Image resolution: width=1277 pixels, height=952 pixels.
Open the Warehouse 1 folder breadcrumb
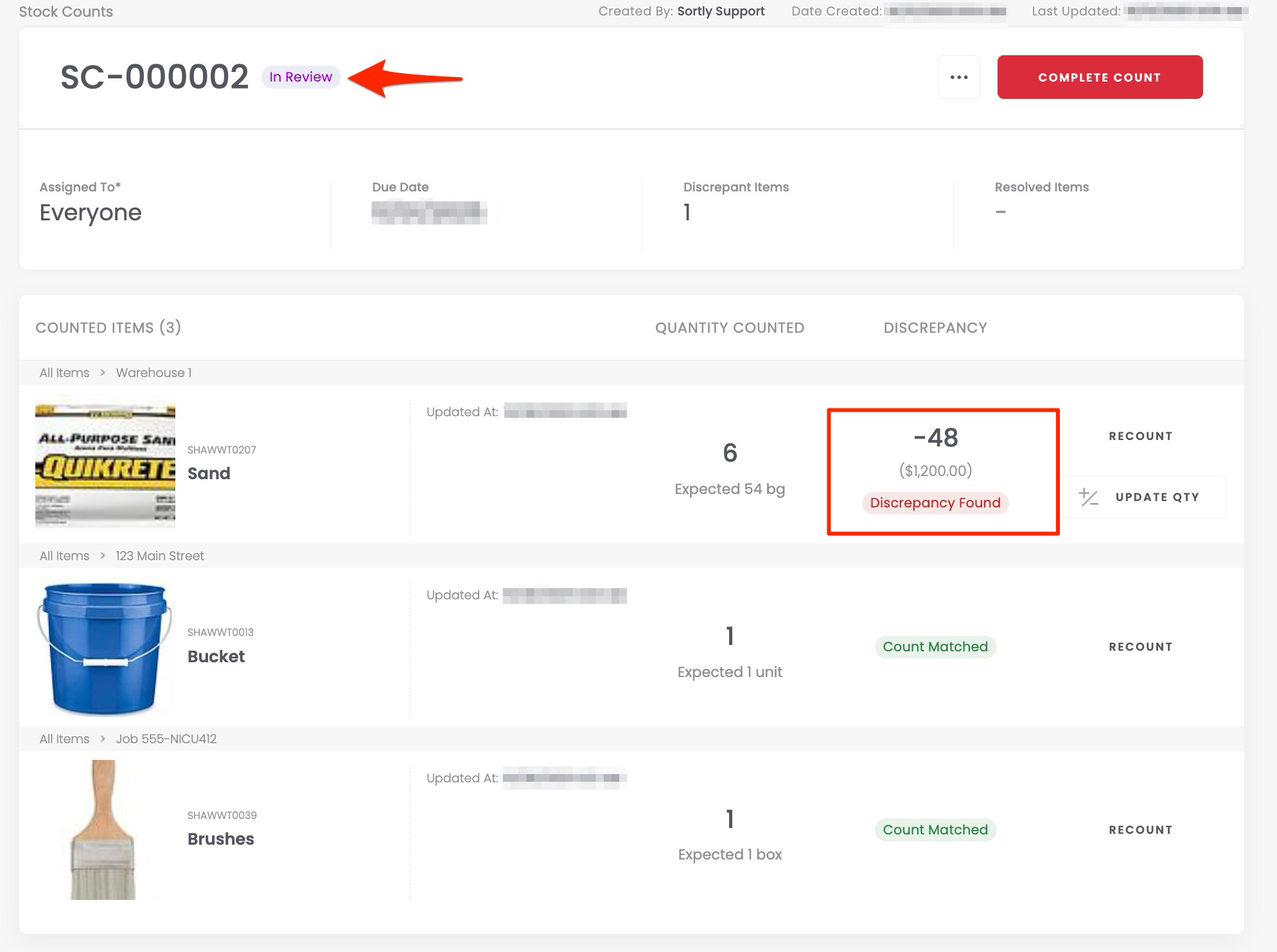pyautogui.click(x=154, y=373)
